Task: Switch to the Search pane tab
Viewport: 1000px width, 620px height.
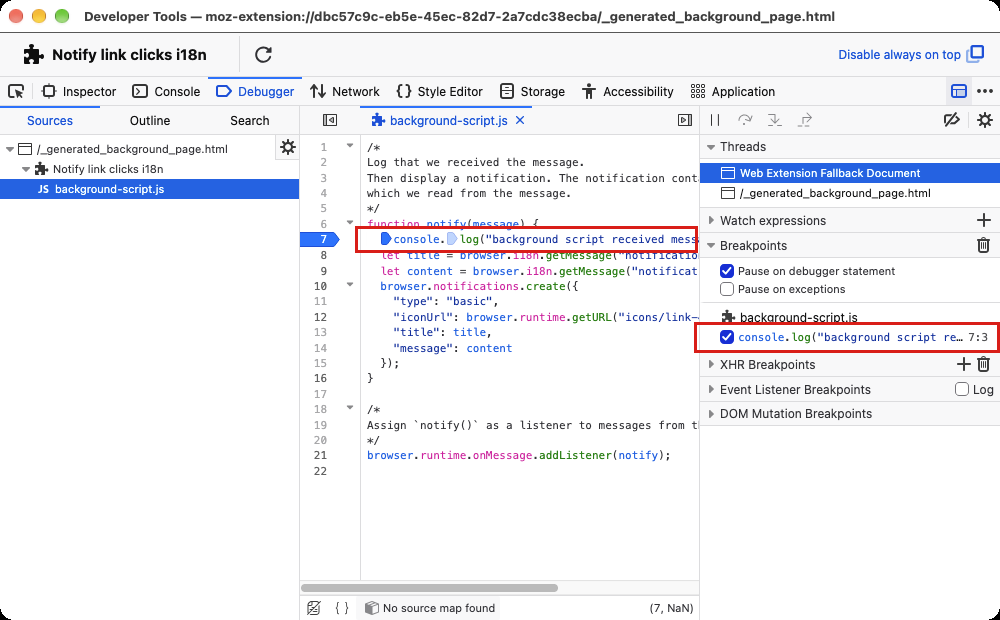Action: pyautogui.click(x=249, y=121)
